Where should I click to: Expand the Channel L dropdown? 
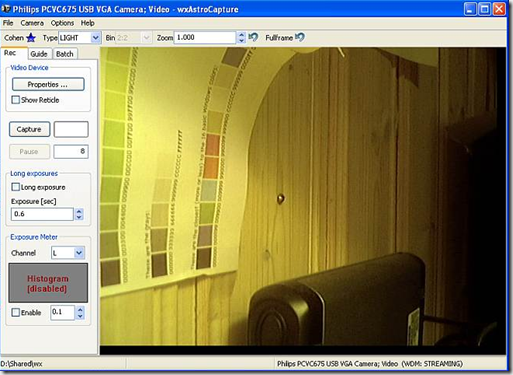click(79, 253)
